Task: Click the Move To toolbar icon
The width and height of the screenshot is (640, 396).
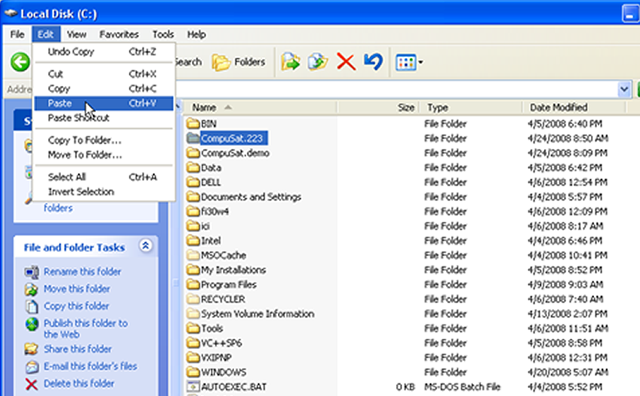Action: pyautogui.click(x=290, y=62)
